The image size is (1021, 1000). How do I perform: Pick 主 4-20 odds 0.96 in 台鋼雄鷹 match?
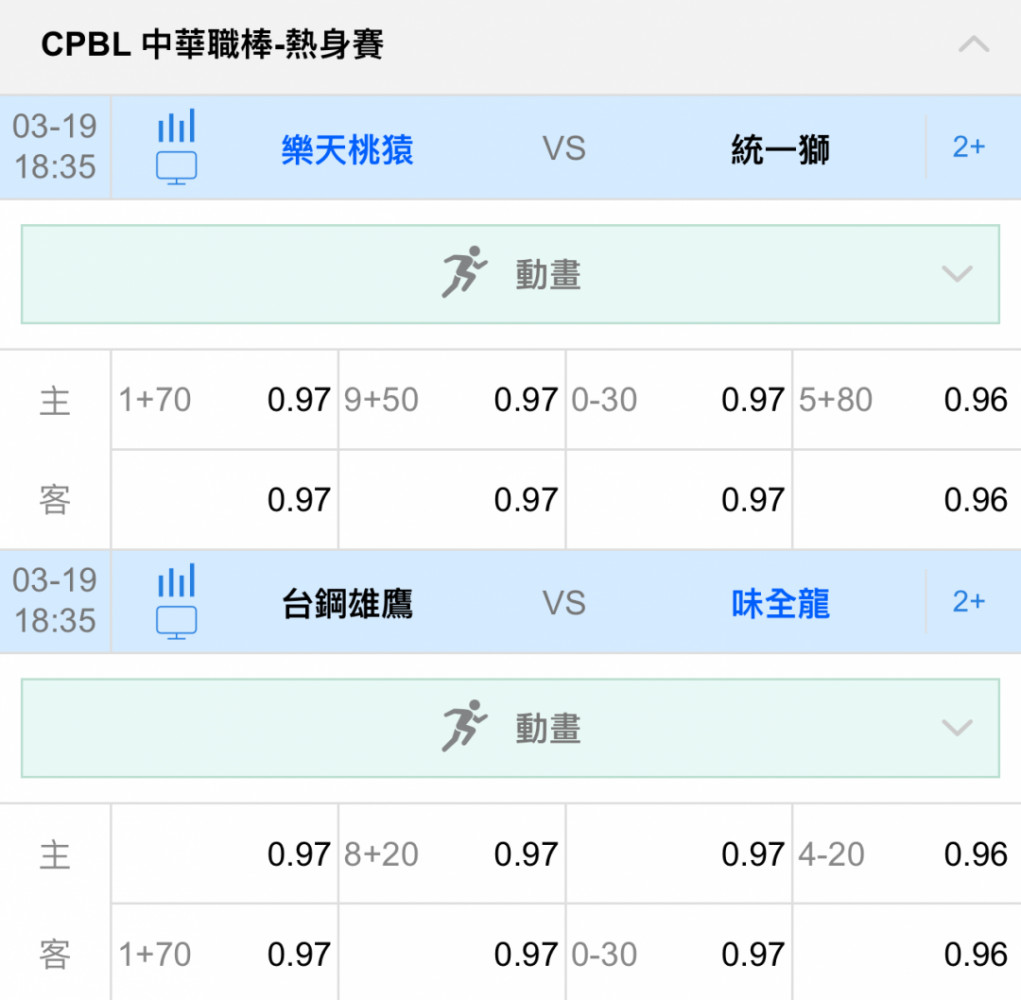907,854
